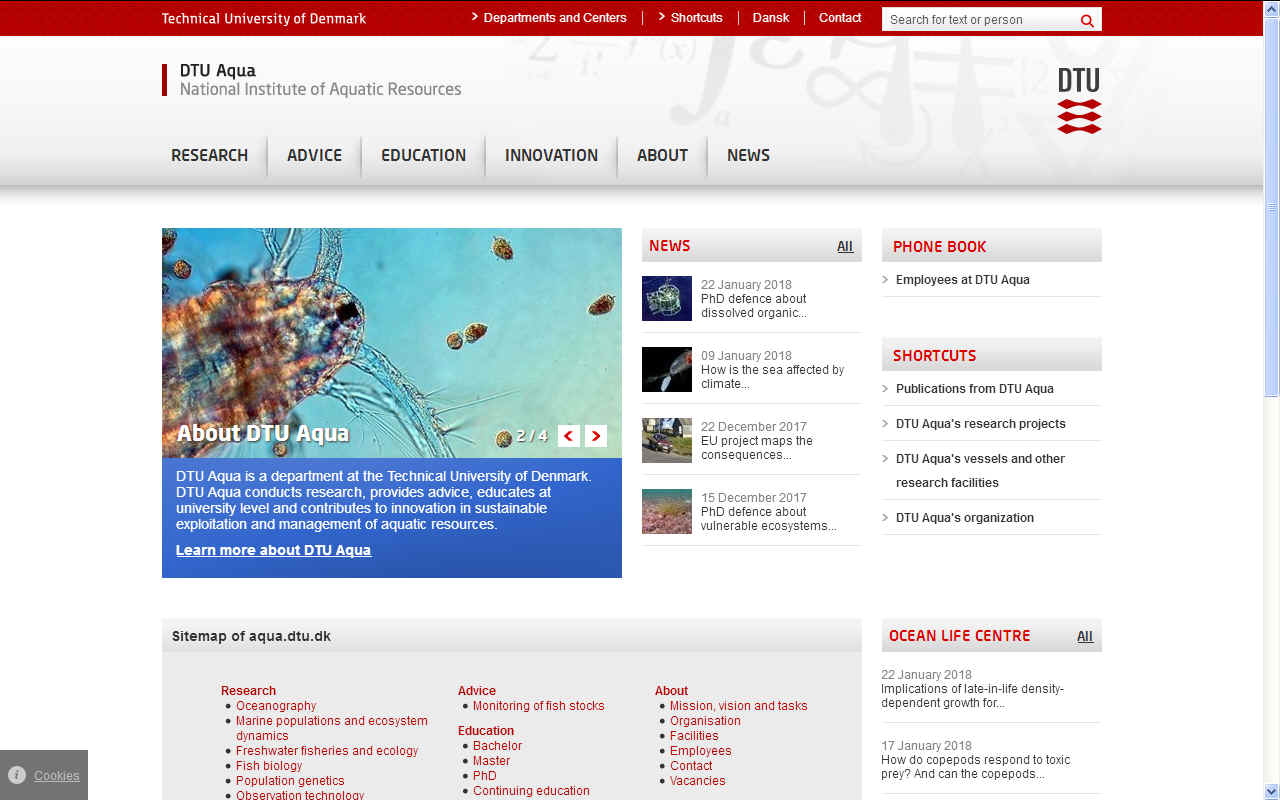Image resolution: width=1280 pixels, height=800 pixels.
Task: Open the NEWS menu
Action: point(748,155)
